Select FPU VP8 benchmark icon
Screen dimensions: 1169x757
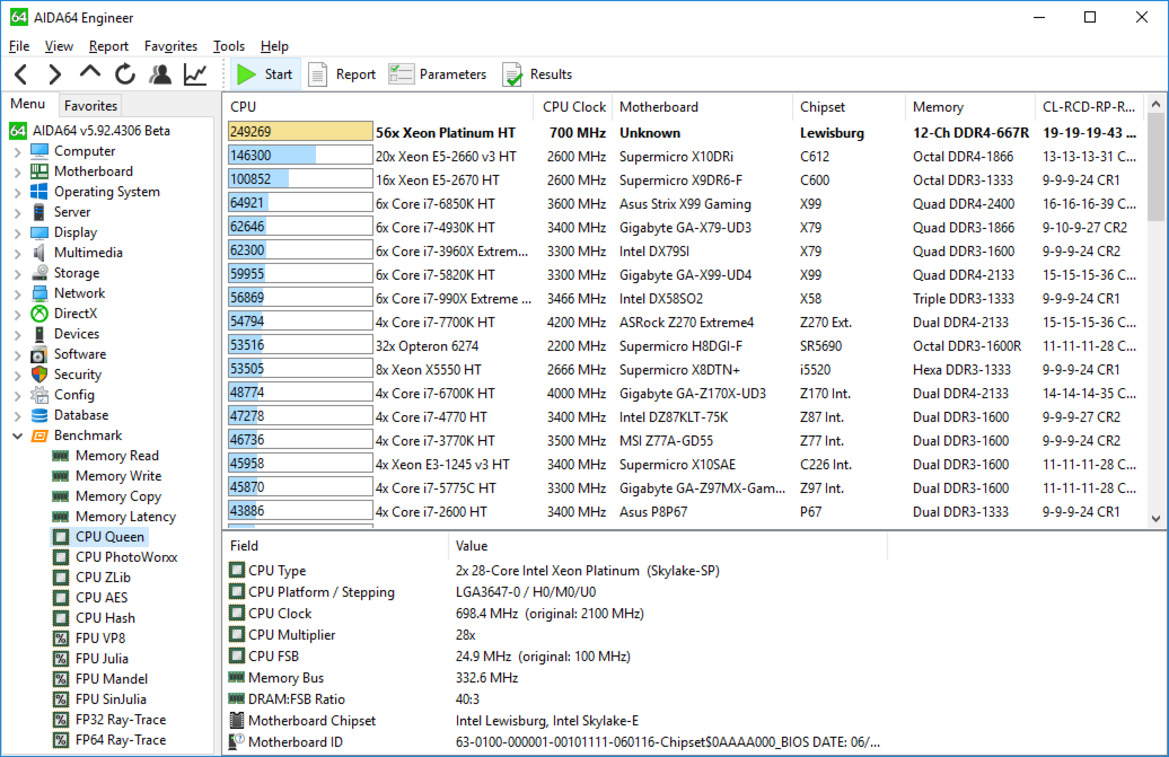[61, 638]
